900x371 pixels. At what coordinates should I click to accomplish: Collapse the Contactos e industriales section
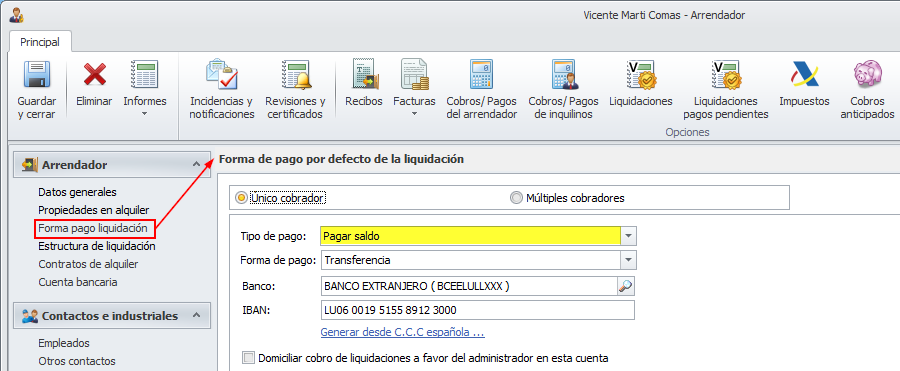point(196,316)
